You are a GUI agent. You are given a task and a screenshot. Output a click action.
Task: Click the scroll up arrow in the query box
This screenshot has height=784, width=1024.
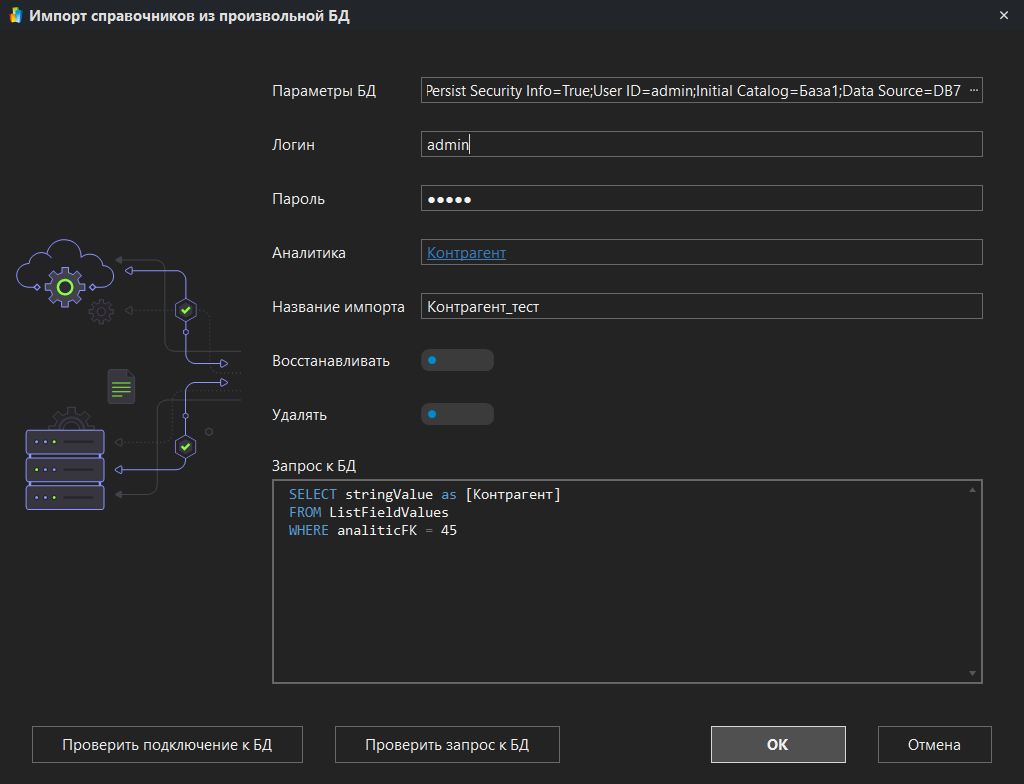pos(972,490)
